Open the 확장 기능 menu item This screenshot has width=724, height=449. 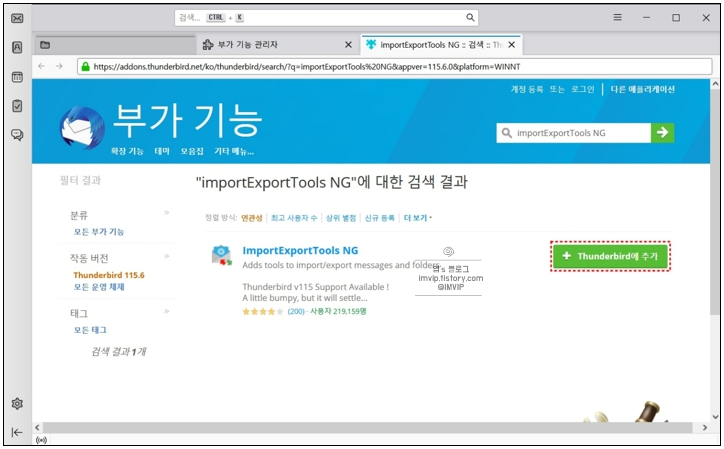pyautogui.click(x=127, y=151)
